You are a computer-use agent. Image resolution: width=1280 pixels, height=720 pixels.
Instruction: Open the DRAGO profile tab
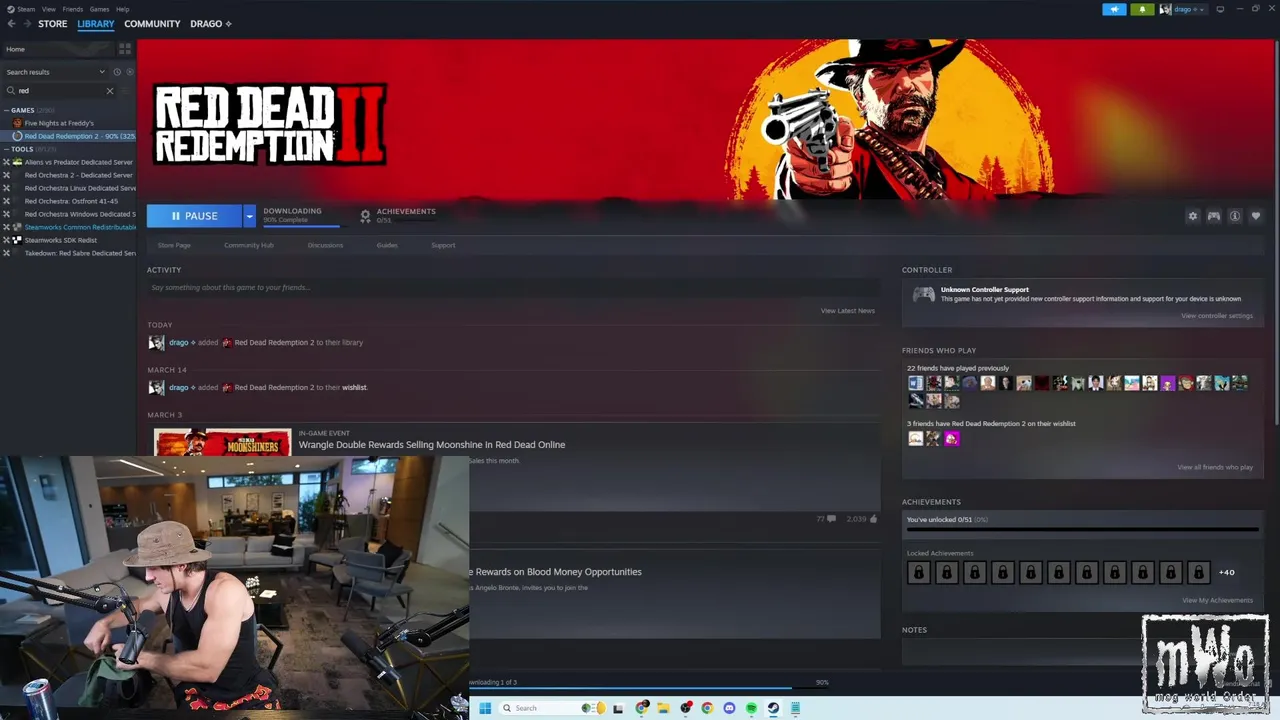(x=210, y=24)
